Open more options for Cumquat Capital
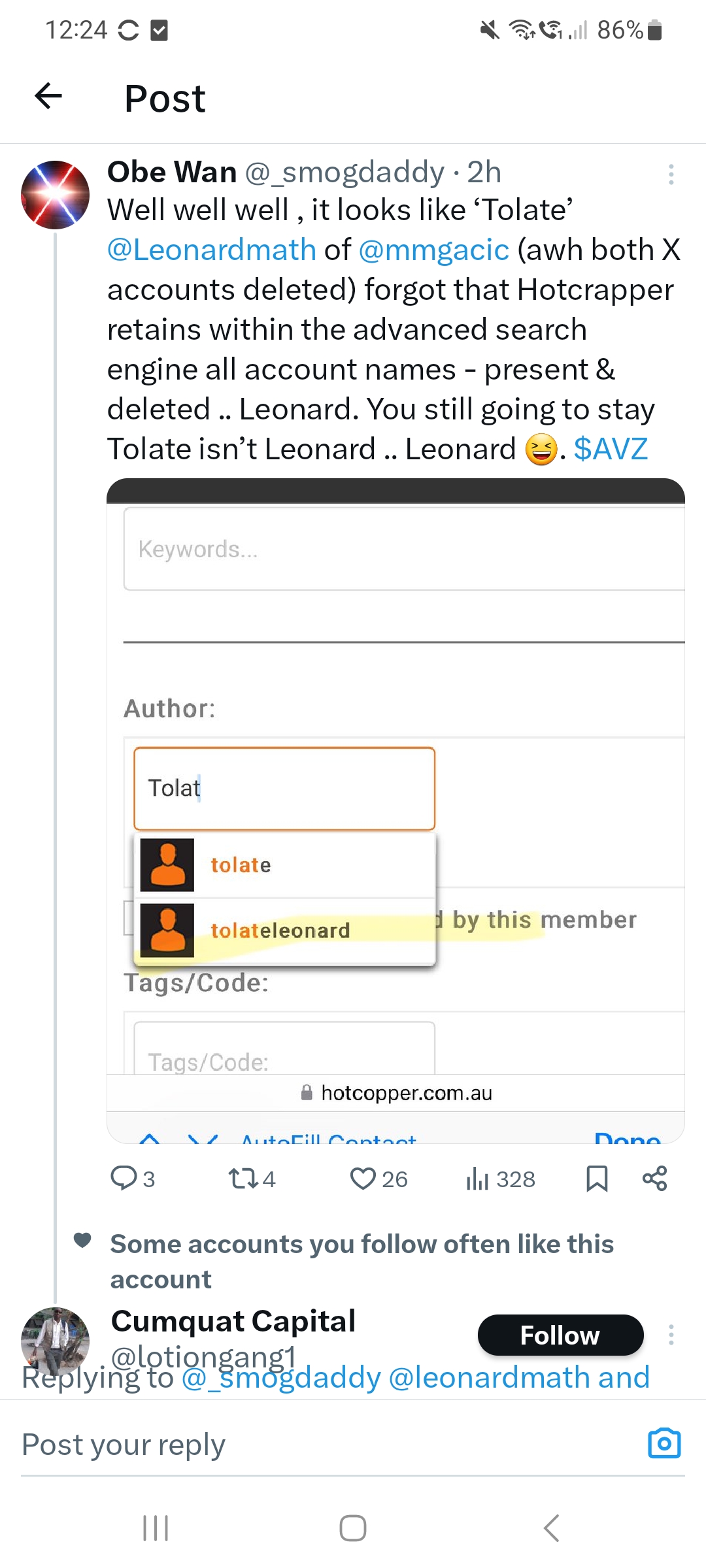The height and width of the screenshot is (1568, 706). click(x=671, y=1335)
